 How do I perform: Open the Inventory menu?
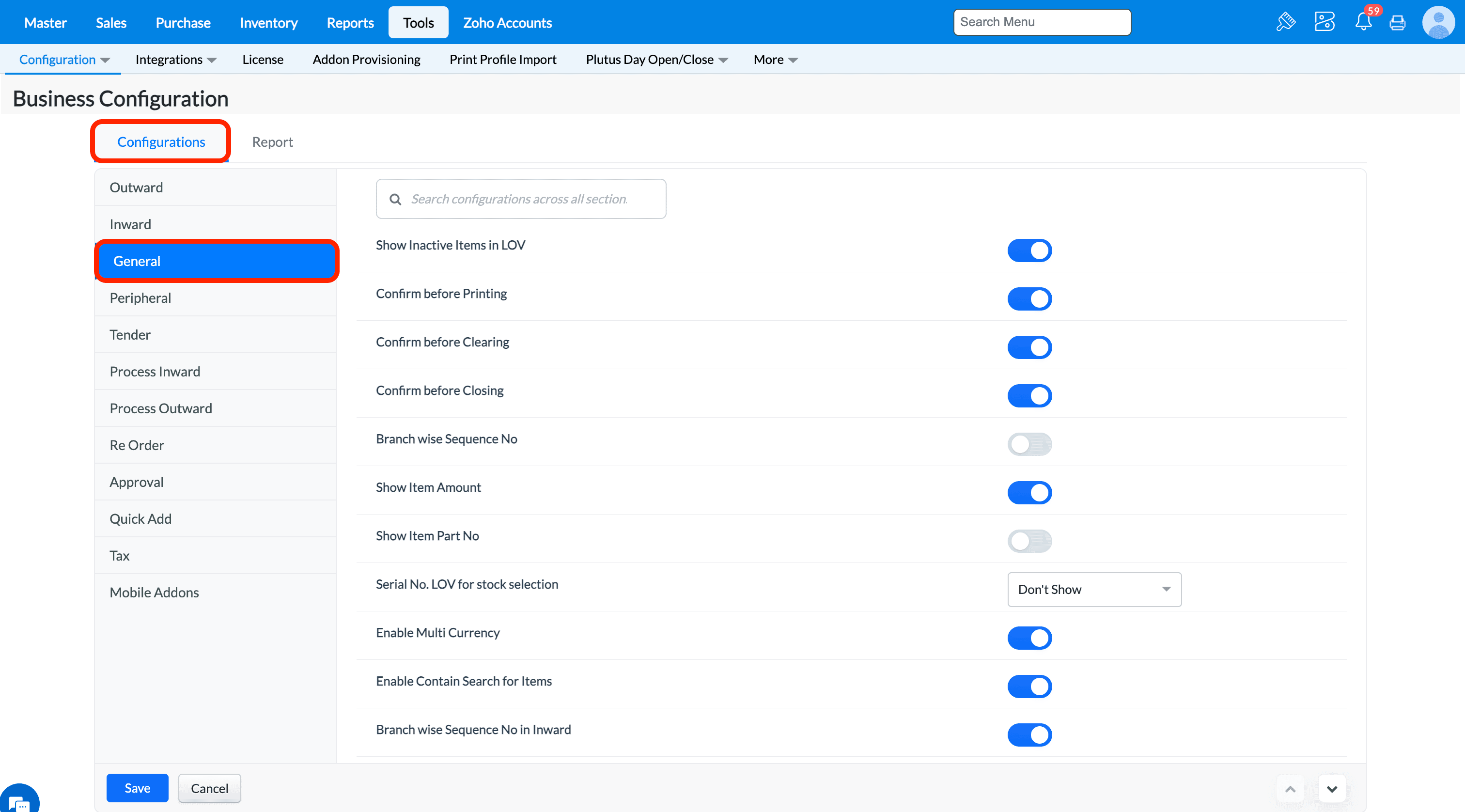268,23
